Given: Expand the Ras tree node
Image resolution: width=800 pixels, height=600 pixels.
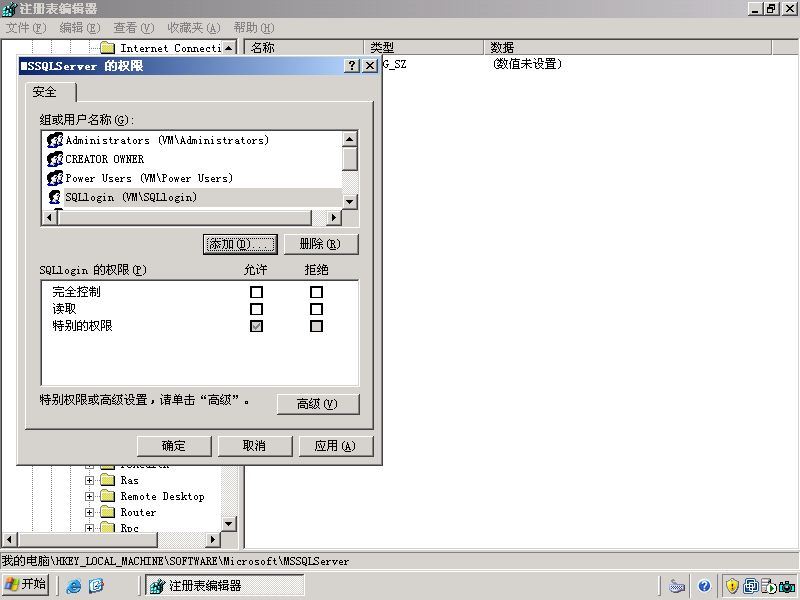Looking at the screenshot, I should pos(89,480).
